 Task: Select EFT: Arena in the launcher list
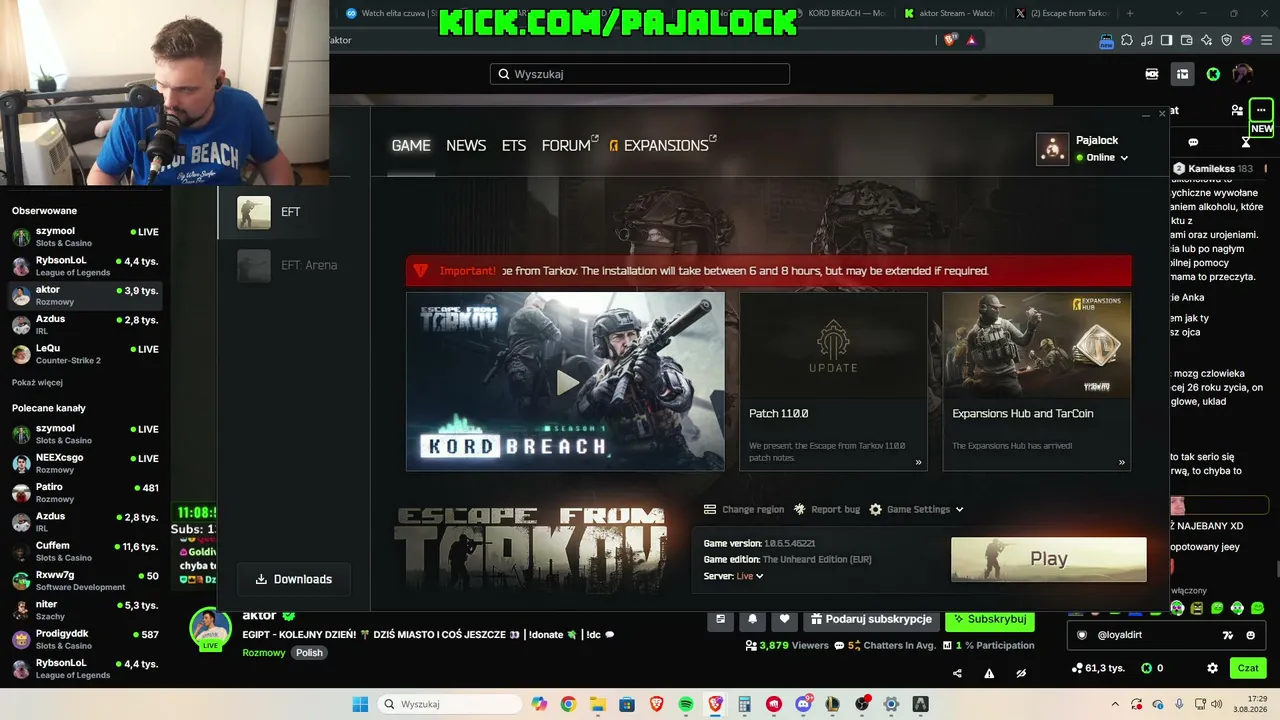pos(294,265)
